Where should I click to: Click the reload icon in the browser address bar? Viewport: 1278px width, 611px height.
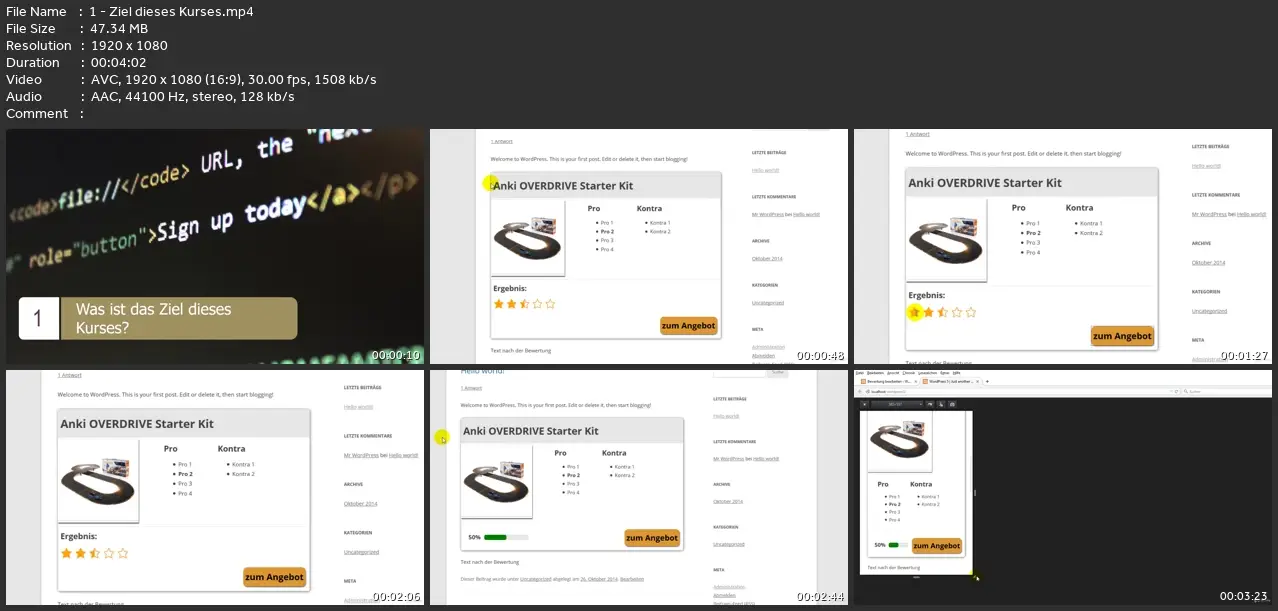(x=1176, y=391)
